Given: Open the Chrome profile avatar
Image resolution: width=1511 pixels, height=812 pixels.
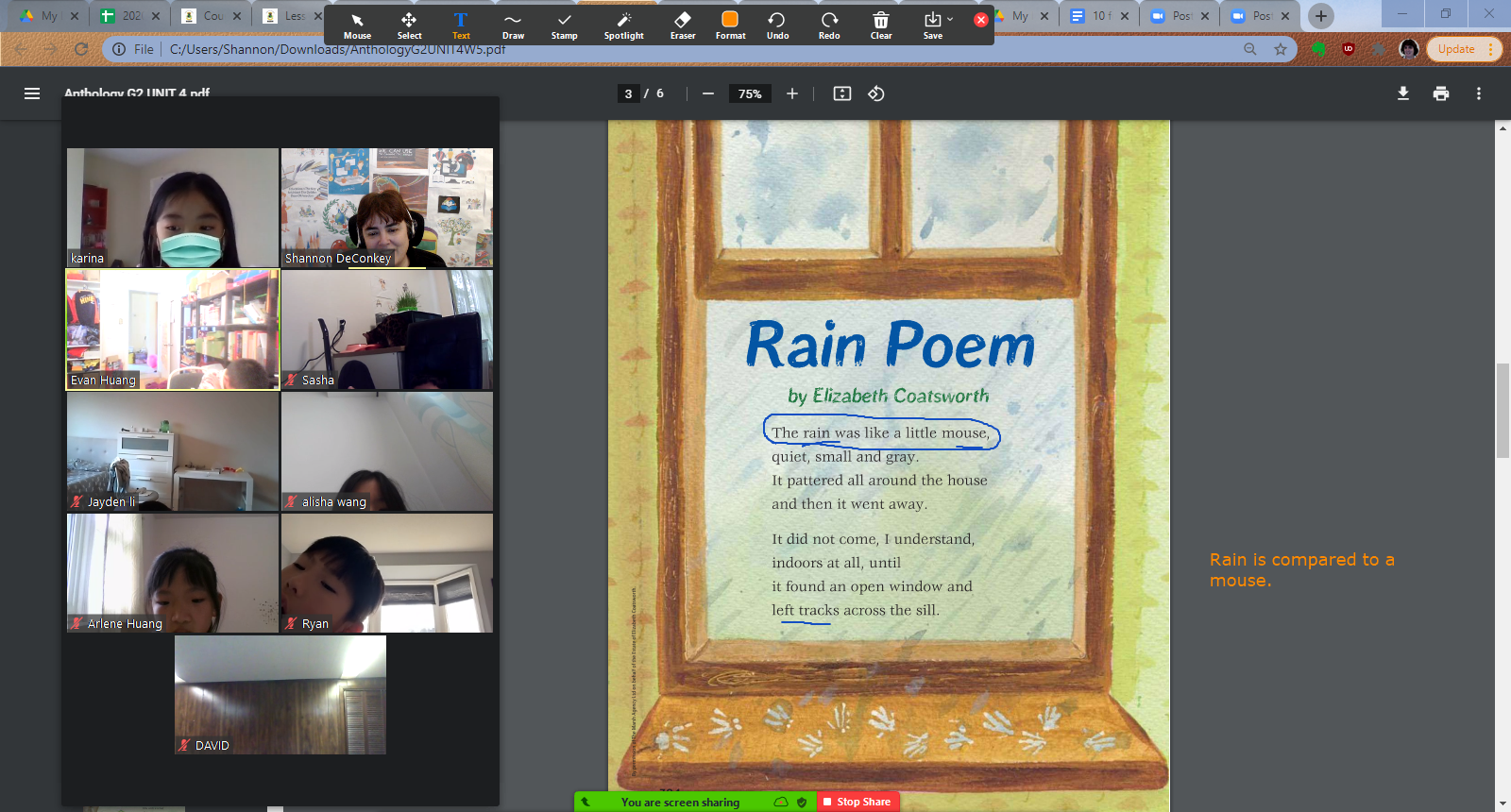Looking at the screenshot, I should [x=1409, y=49].
